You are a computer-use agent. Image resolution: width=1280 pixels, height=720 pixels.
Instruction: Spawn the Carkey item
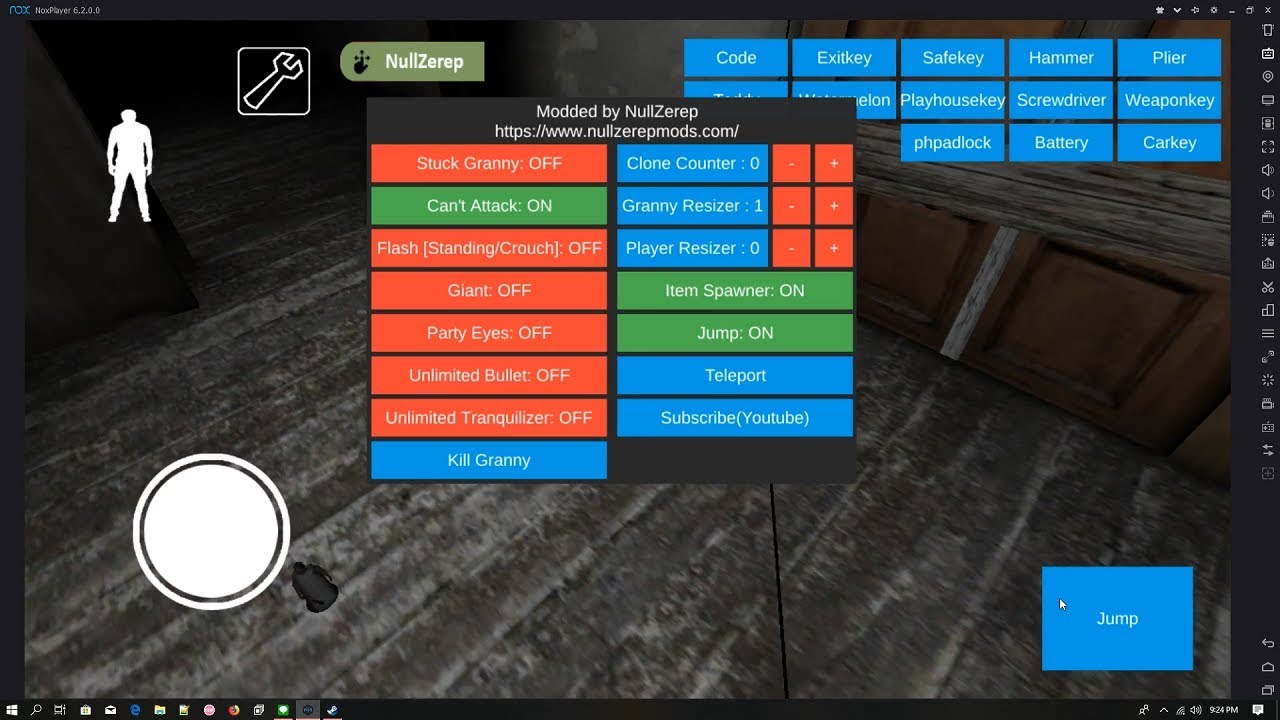tap(1169, 143)
